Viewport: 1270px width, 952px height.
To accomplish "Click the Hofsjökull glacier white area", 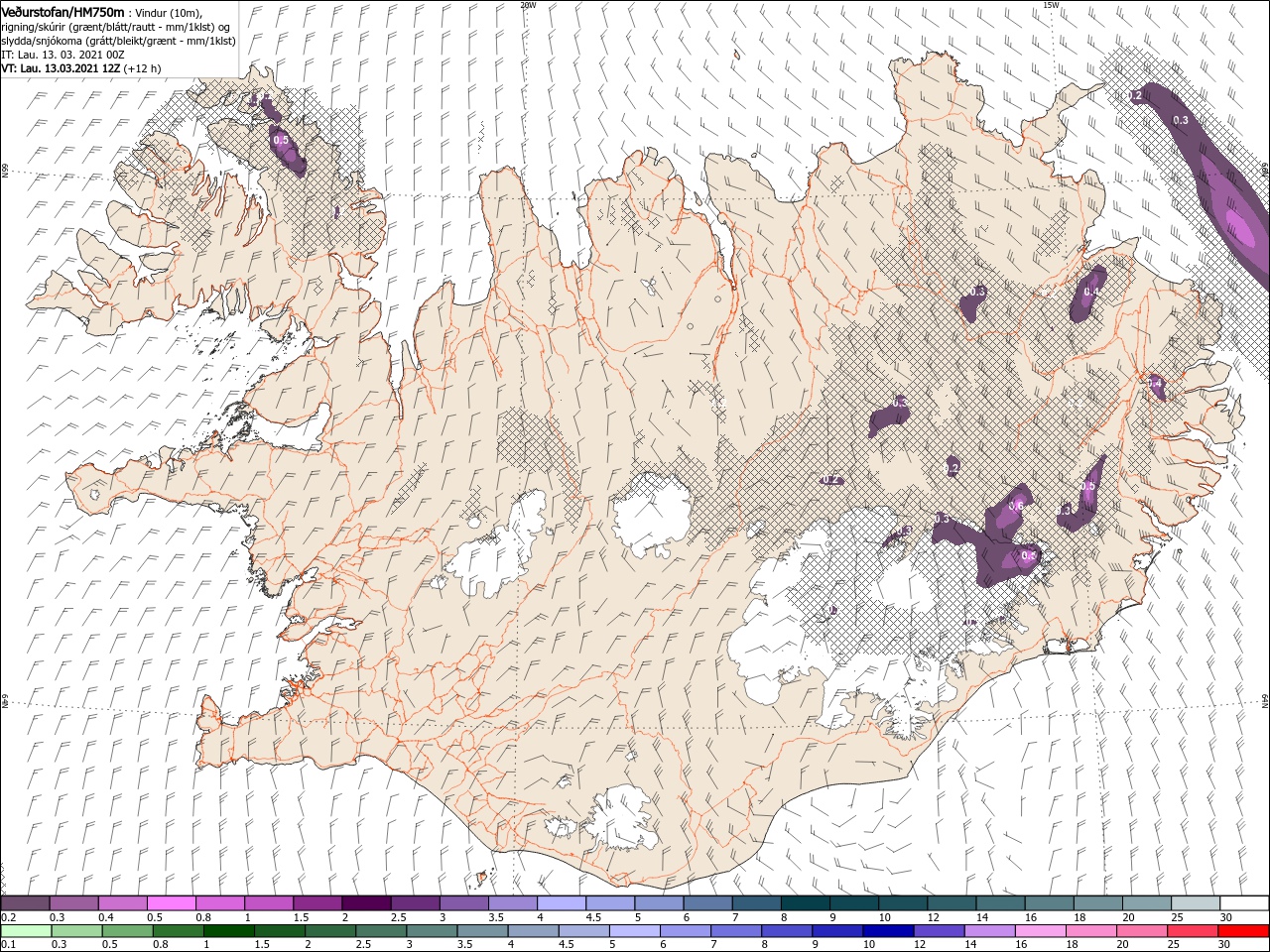I will 652,513.
